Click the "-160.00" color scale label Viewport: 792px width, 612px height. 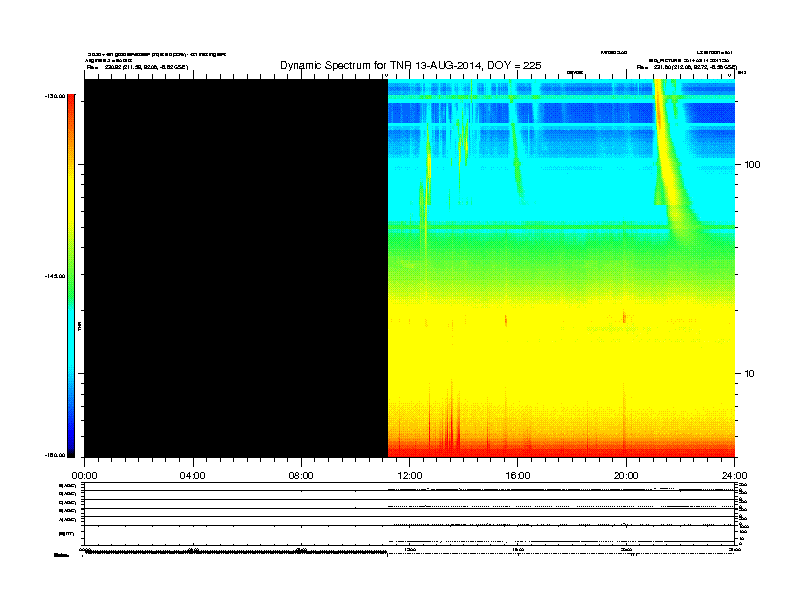(55, 455)
